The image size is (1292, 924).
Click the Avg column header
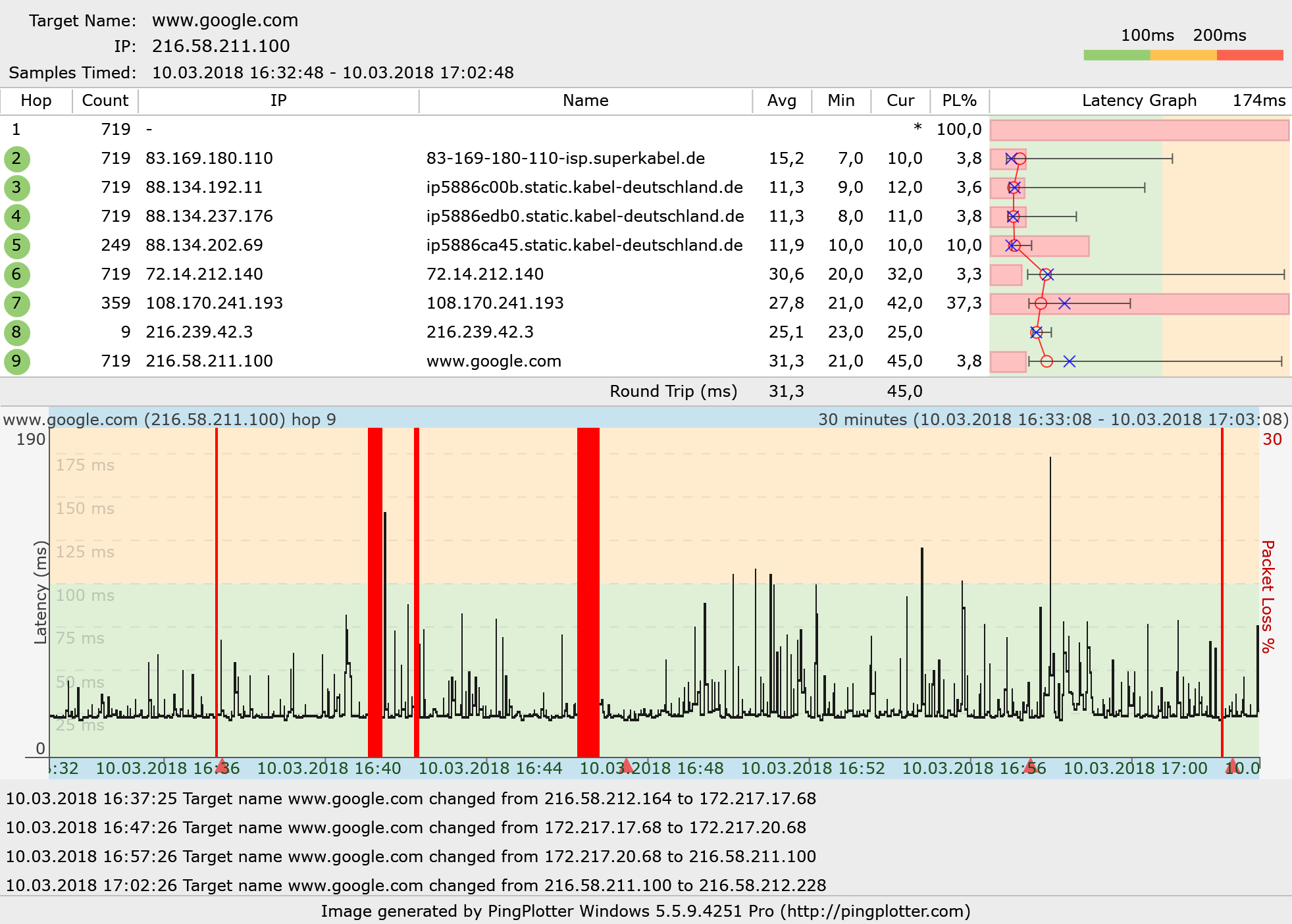pos(782,101)
